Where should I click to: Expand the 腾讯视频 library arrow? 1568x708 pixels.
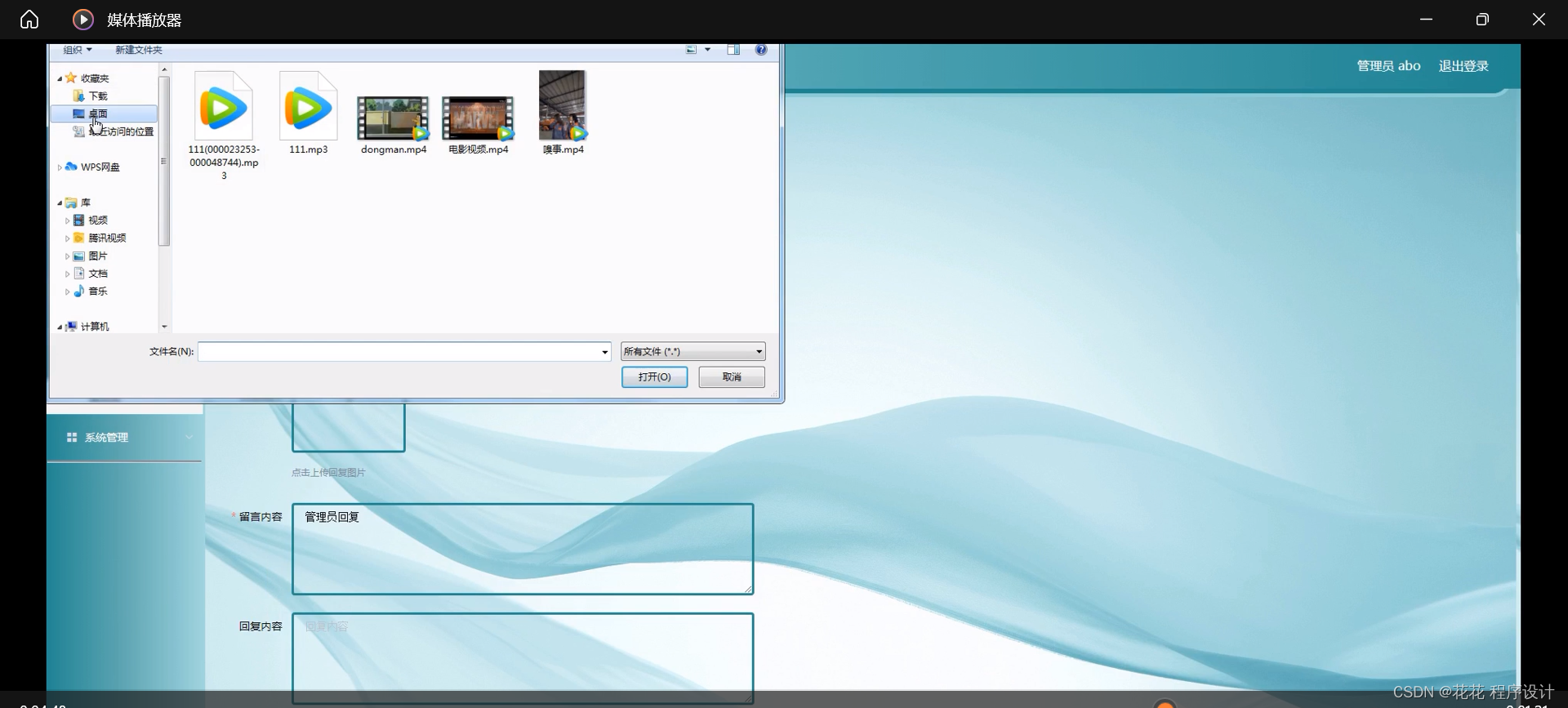[67, 238]
